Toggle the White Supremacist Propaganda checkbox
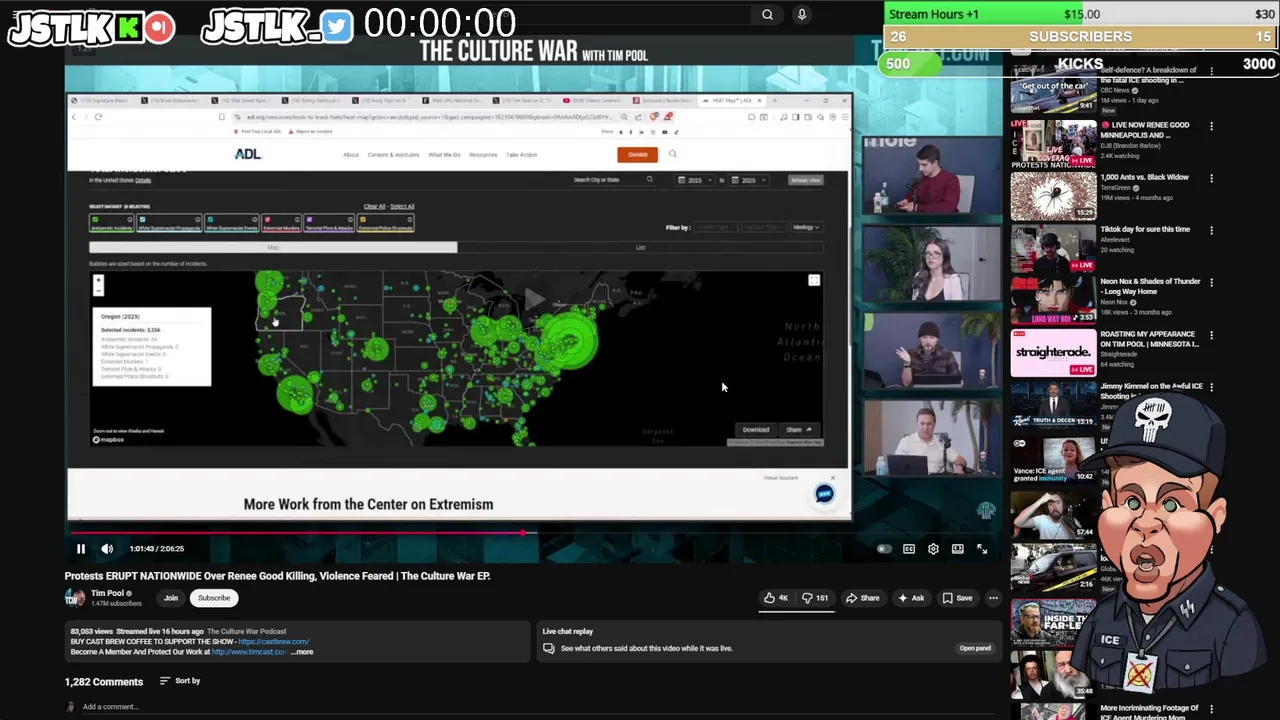Image resolution: width=1280 pixels, height=720 pixels. (x=142, y=220)
